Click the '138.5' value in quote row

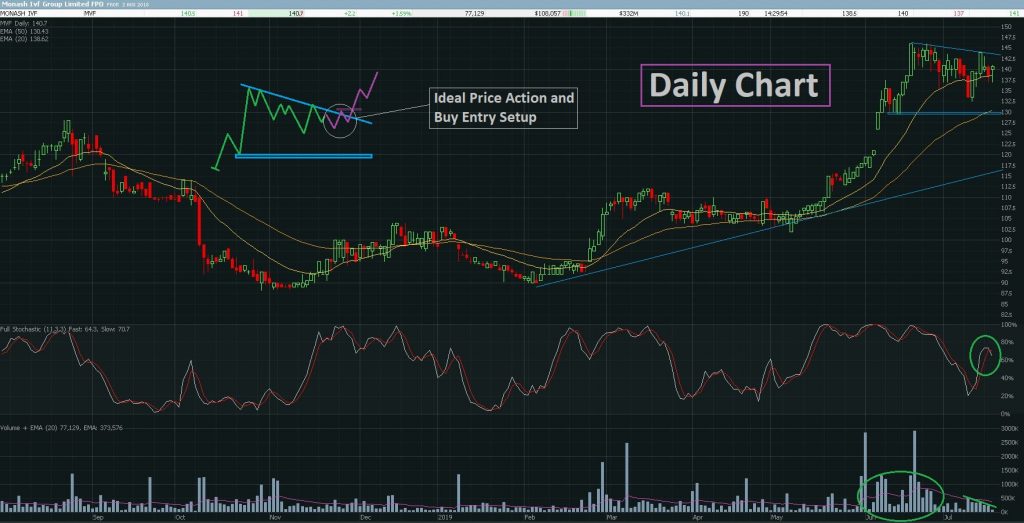click(x=850, y=13)
